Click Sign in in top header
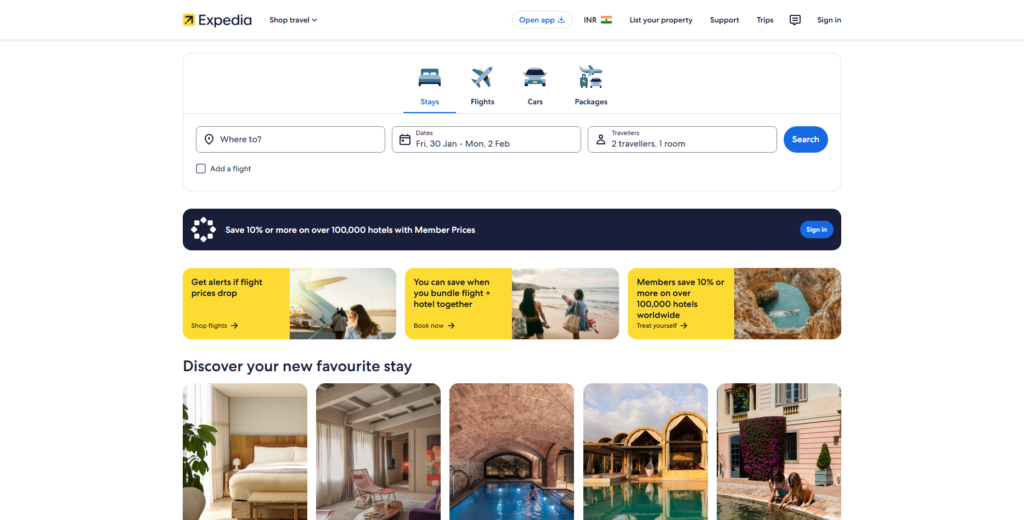This screenshot has width=1024, height=520. coord(829,20)
